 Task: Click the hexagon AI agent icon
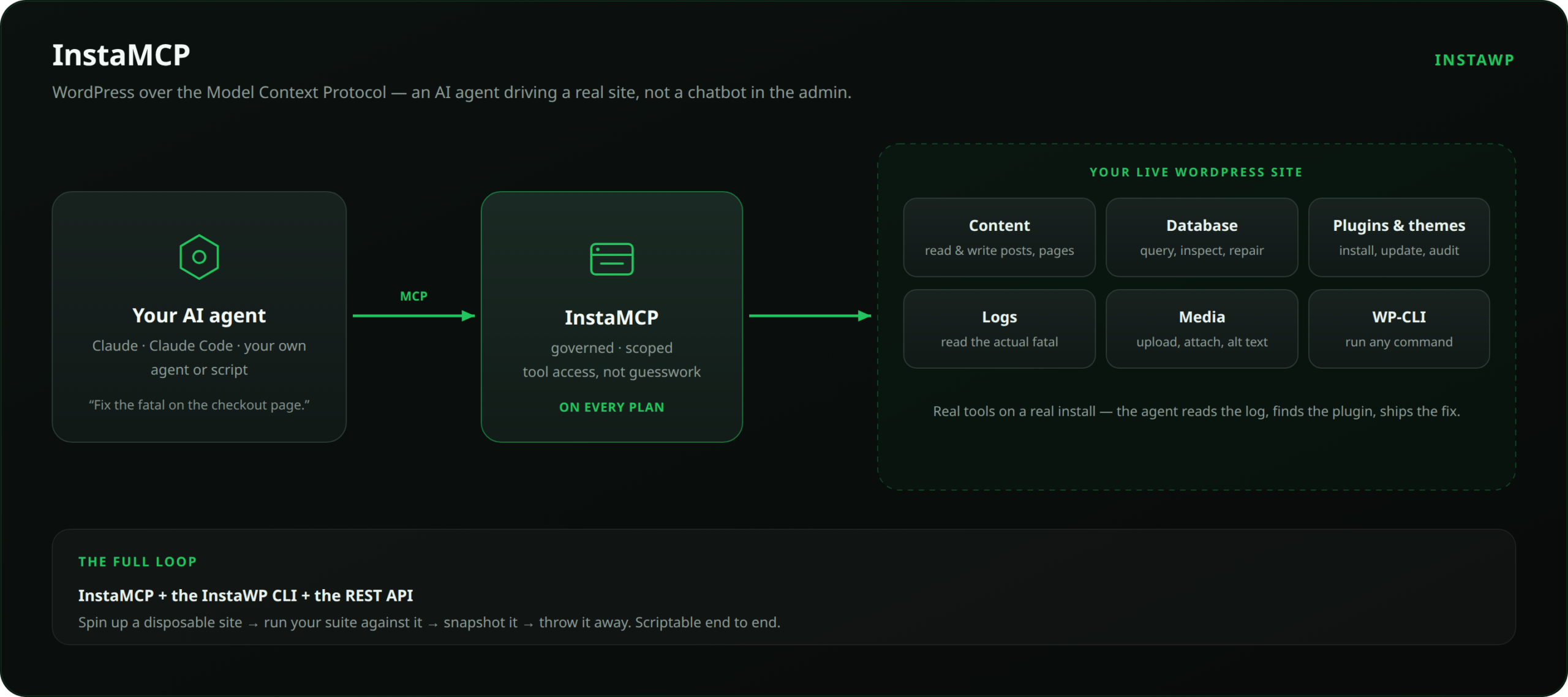point(199,257)
